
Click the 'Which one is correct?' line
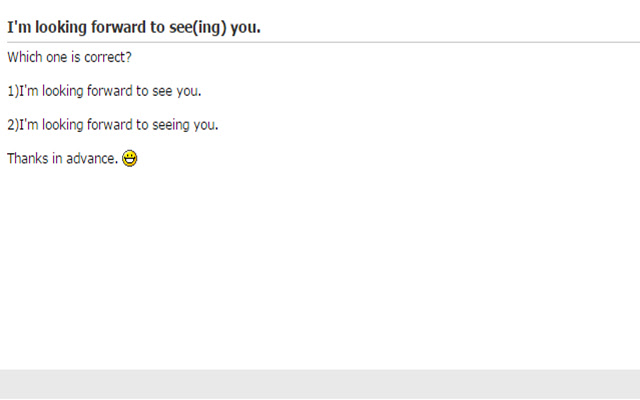click(x=69, y=57)
